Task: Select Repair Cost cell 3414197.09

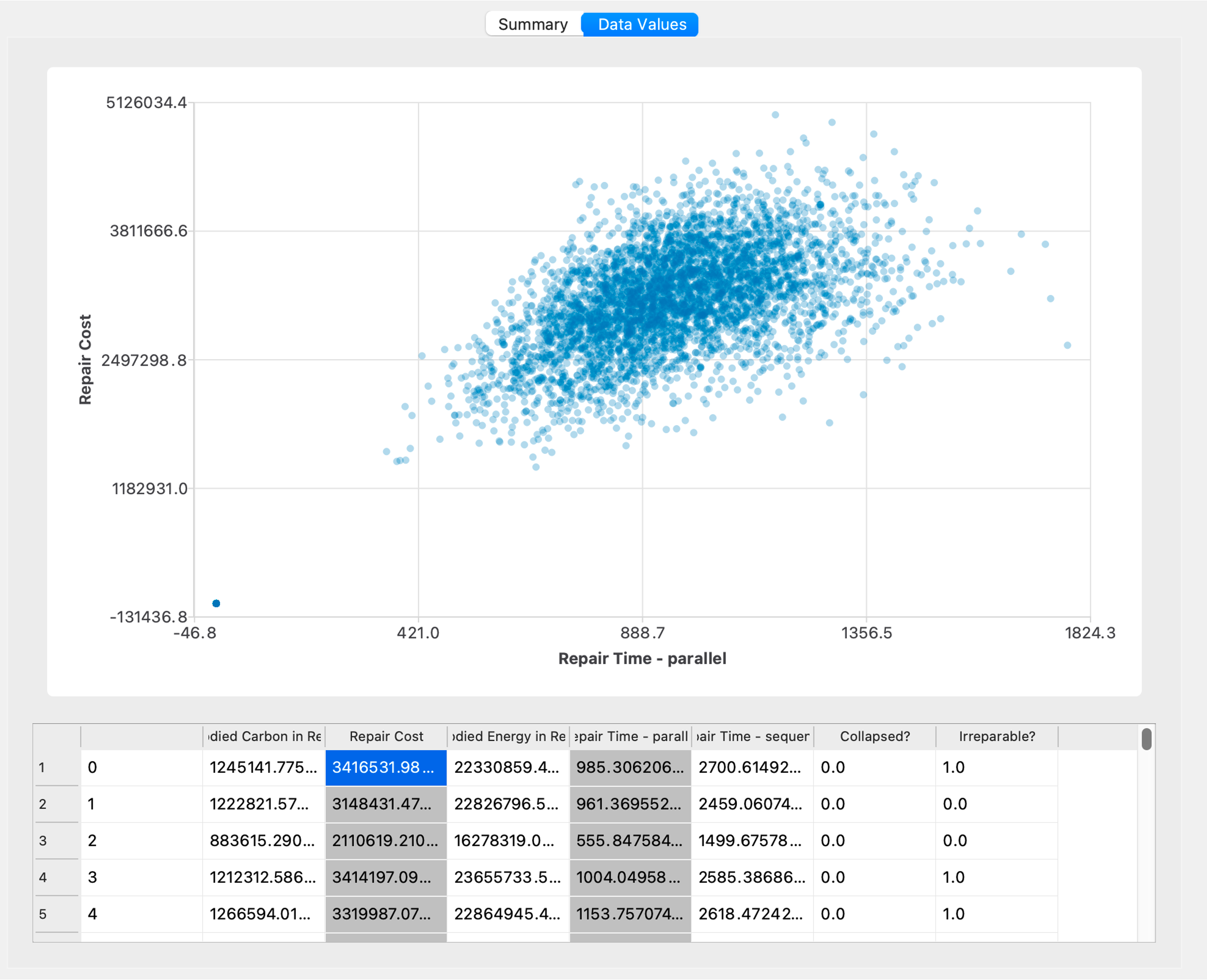Action: pos(386,877)
